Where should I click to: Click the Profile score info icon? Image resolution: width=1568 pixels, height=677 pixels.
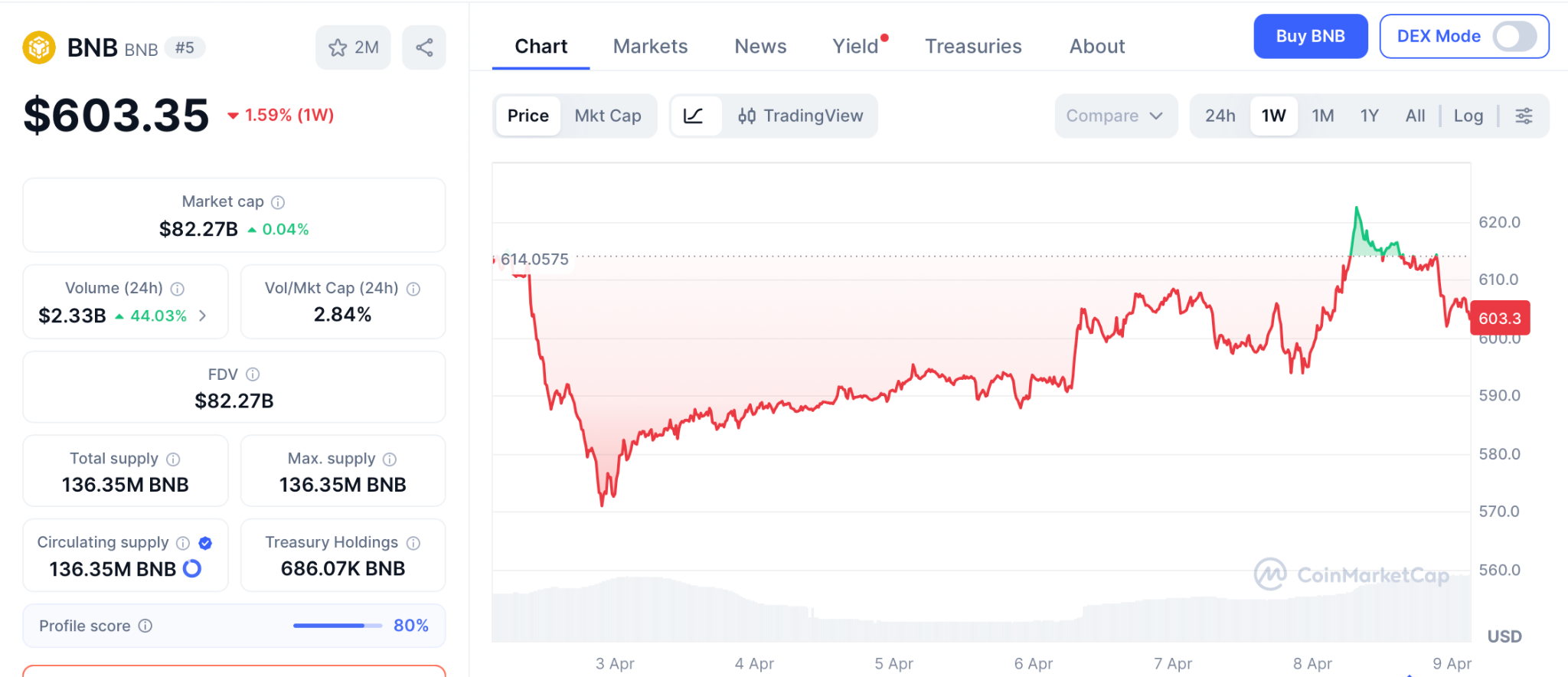145,626
